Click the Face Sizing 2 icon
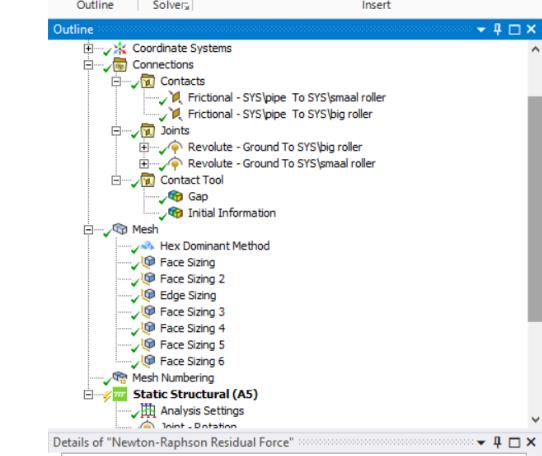The width and height of the screenshot is (542, 456). tap(148, 279)
